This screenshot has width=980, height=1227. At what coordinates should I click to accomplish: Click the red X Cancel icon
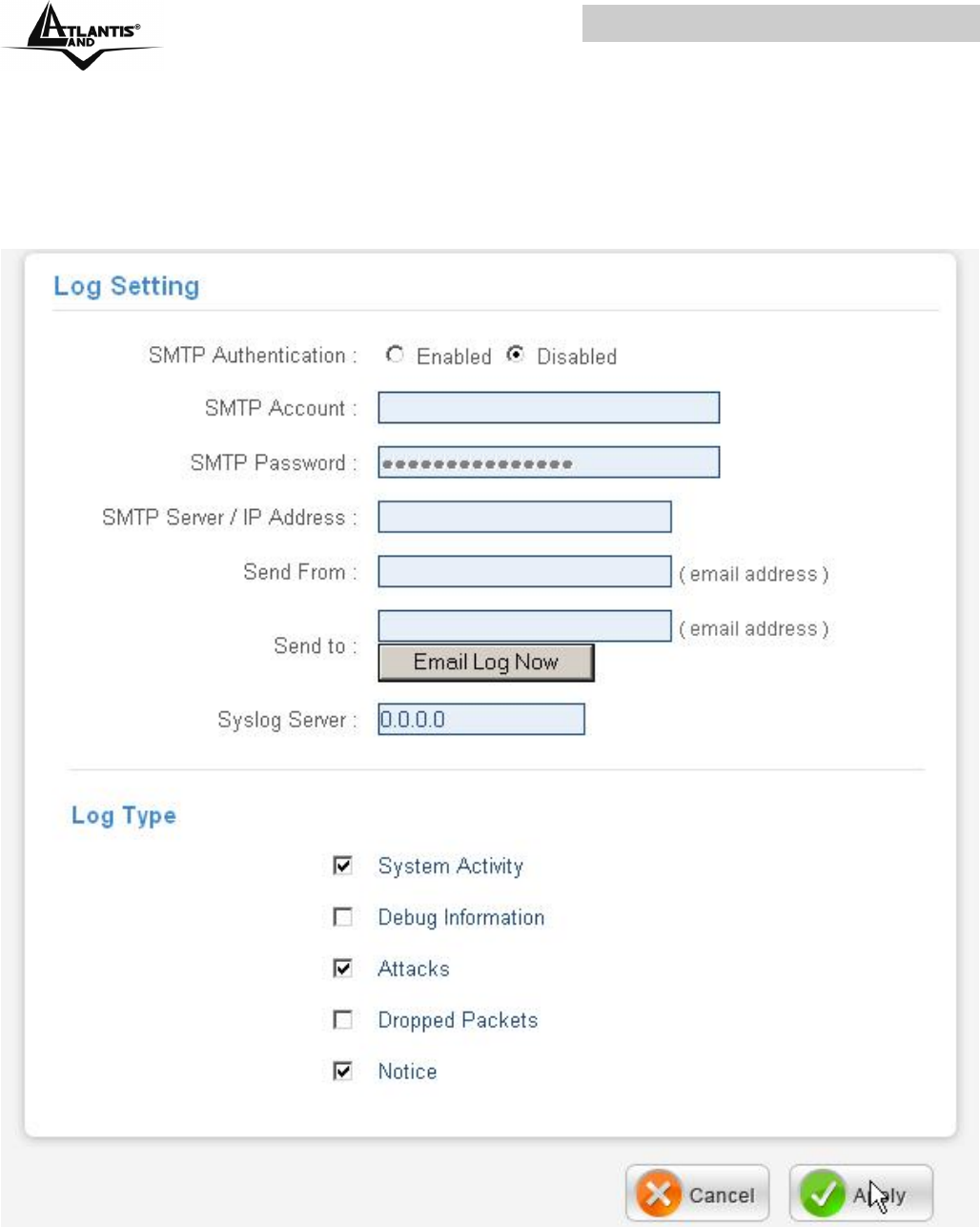659,1194
